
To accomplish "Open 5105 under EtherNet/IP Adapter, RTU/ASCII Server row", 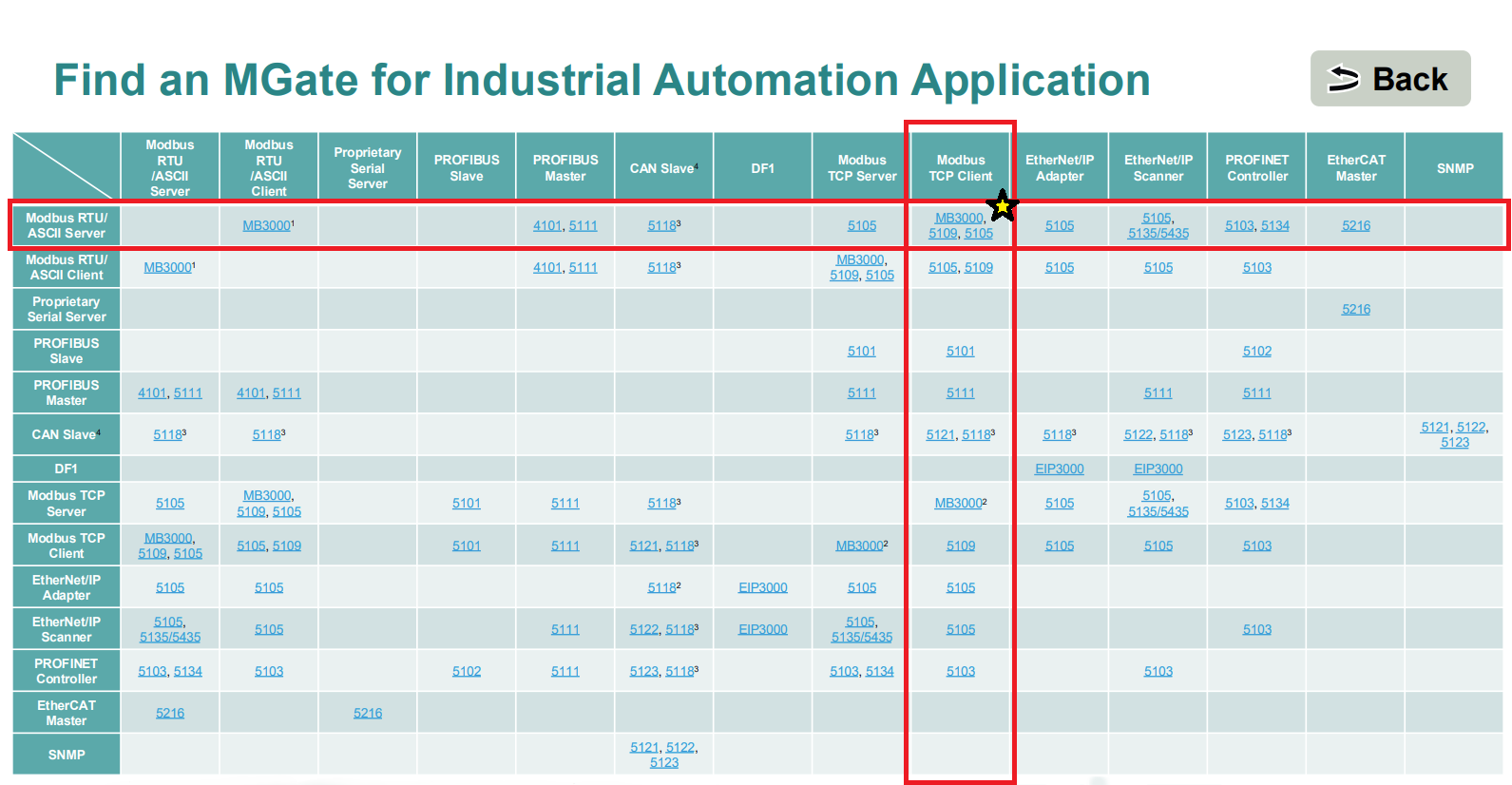I will [1060, 225].
